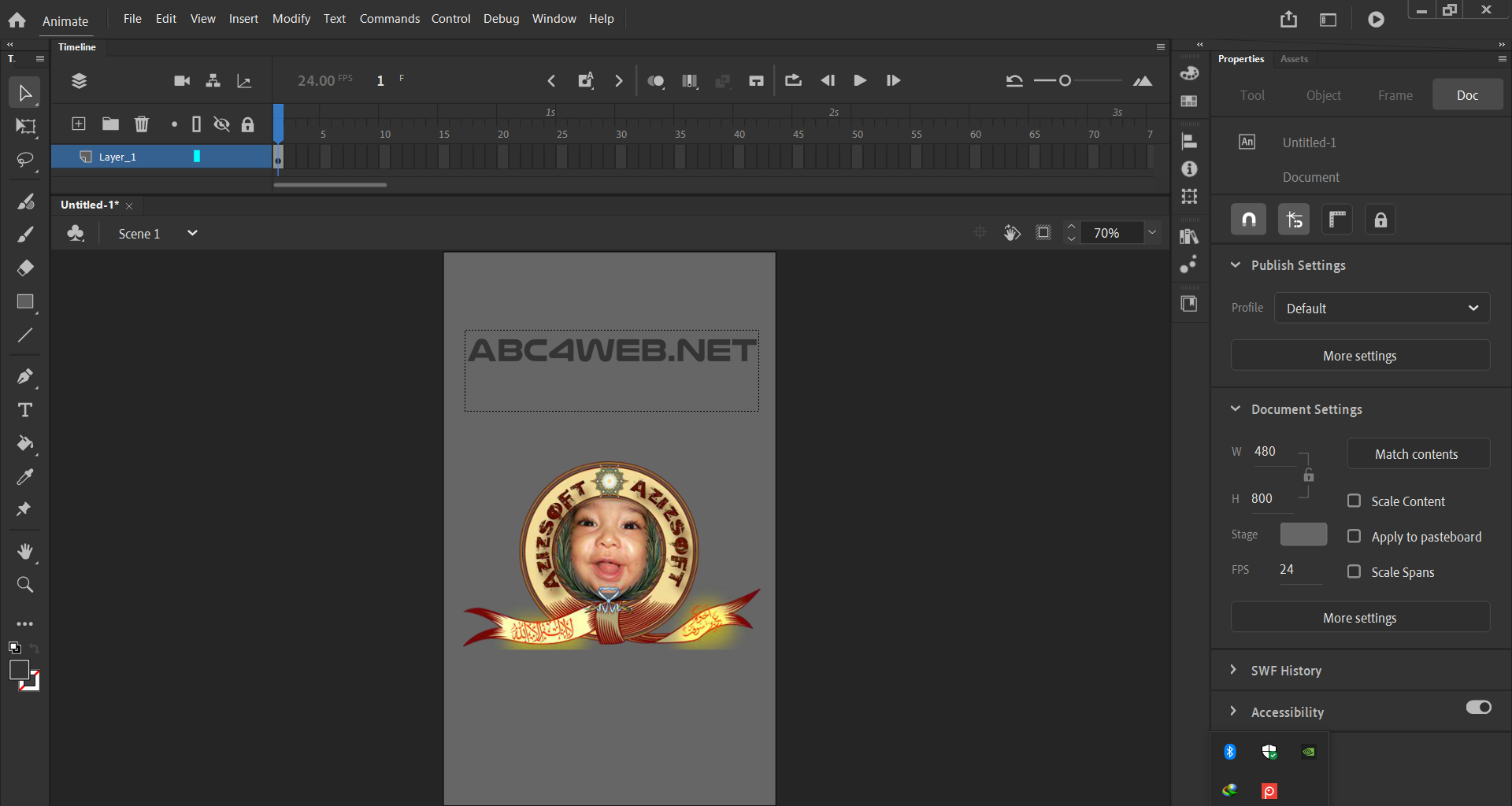Add a camera layer in timeline
This screenshot has width=1512, height=806.
182,80
